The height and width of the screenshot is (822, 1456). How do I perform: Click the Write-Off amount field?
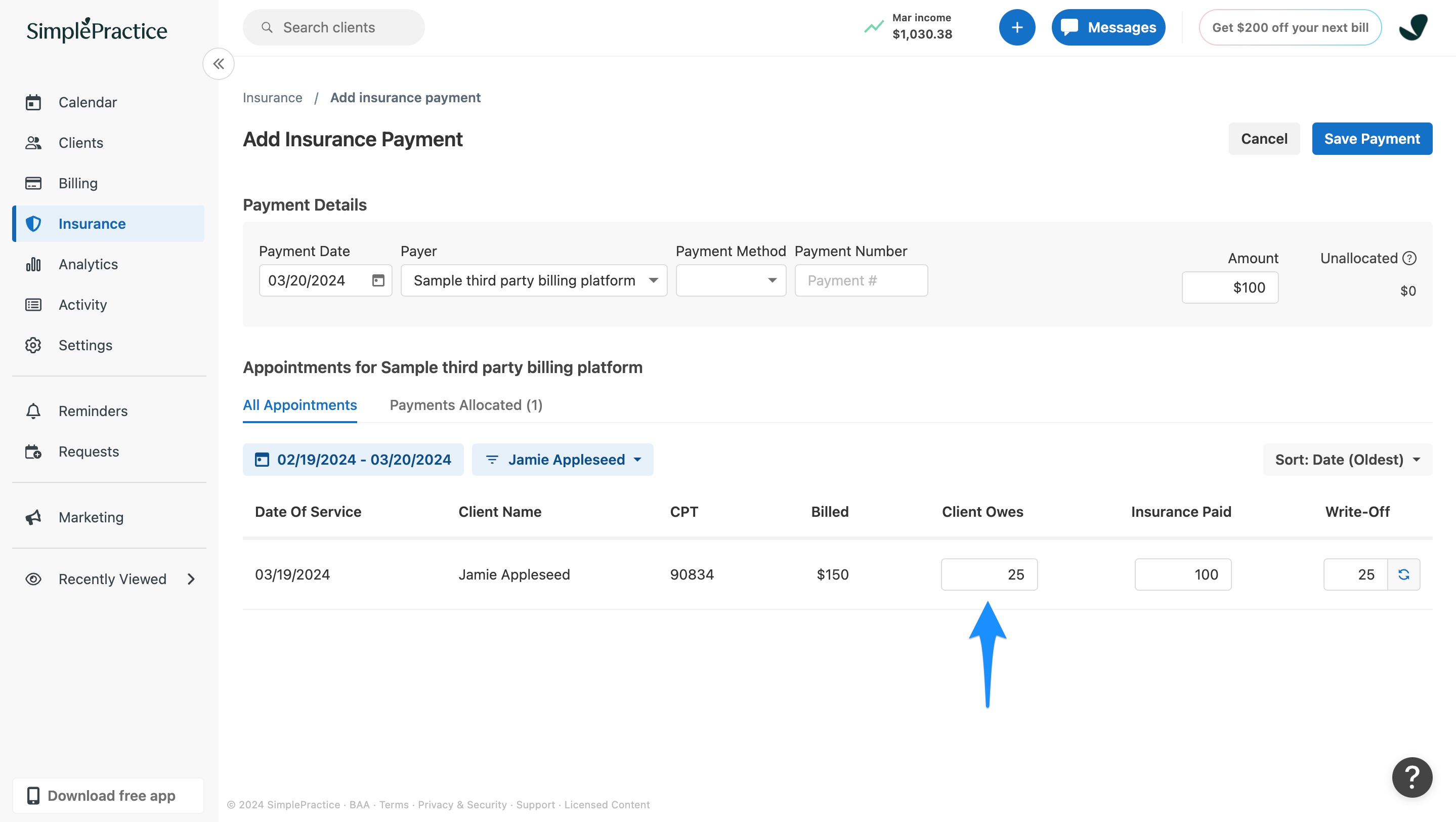[x=1355, y=574]
